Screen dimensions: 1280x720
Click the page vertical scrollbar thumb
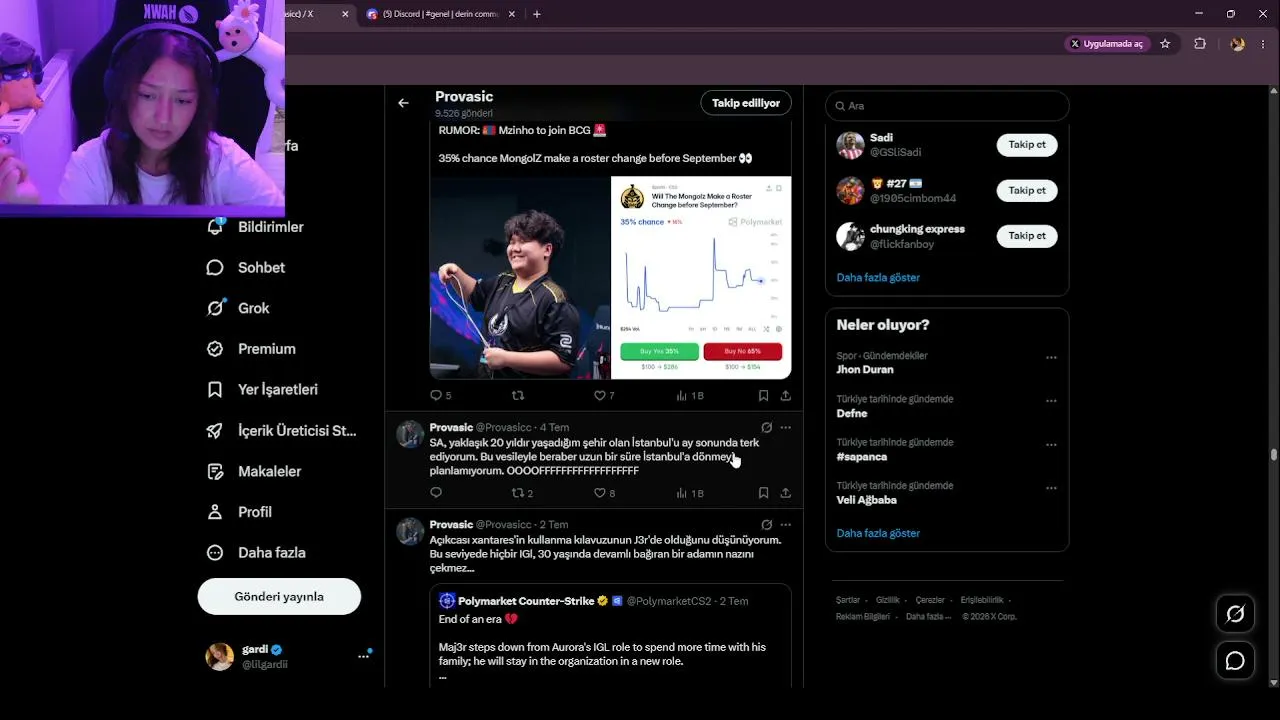click(1273, 454)
